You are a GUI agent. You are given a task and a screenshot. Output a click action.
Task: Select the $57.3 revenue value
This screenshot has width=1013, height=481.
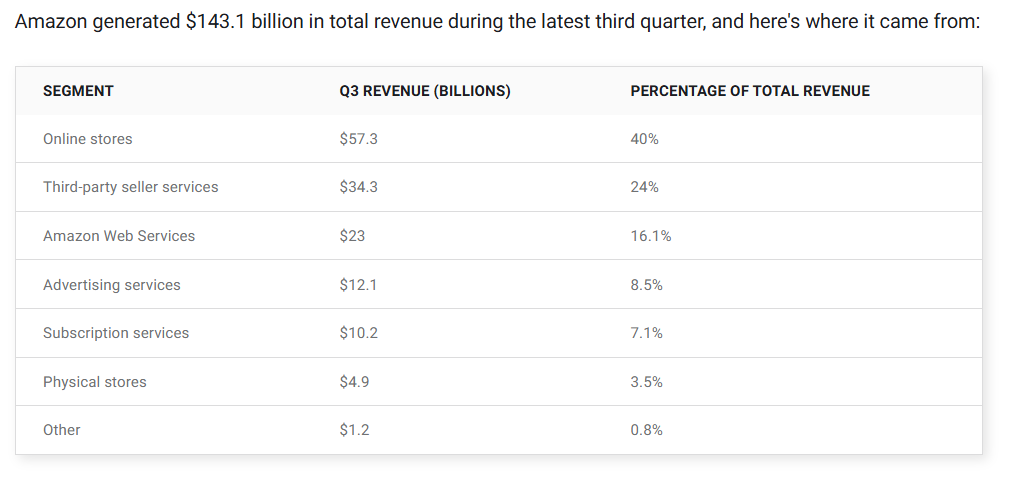click(358, 139)
